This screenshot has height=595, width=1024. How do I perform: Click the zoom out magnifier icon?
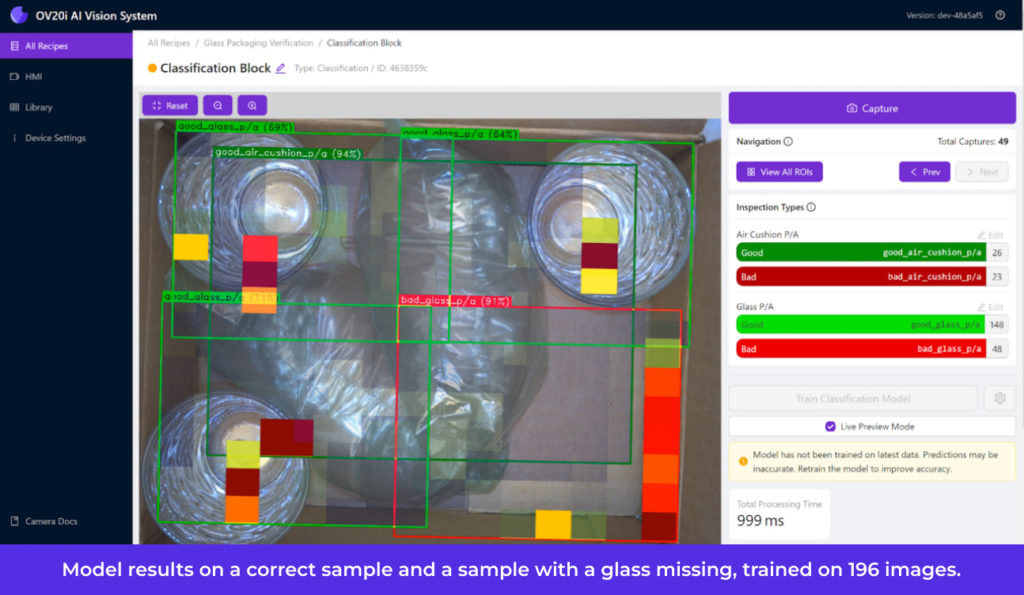217,105
